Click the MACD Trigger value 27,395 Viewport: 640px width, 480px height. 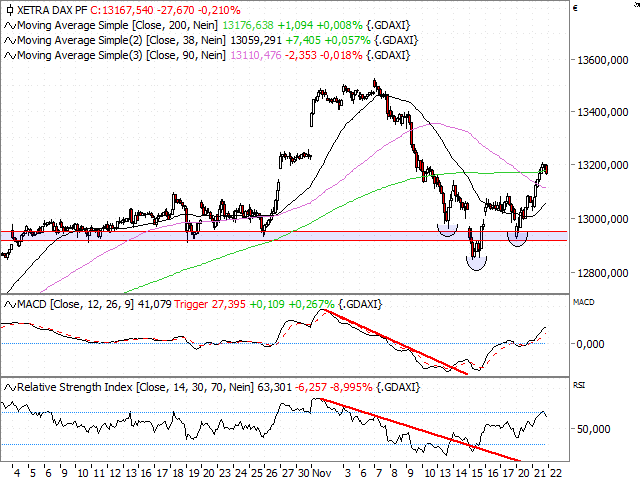[x=228, y=304]
